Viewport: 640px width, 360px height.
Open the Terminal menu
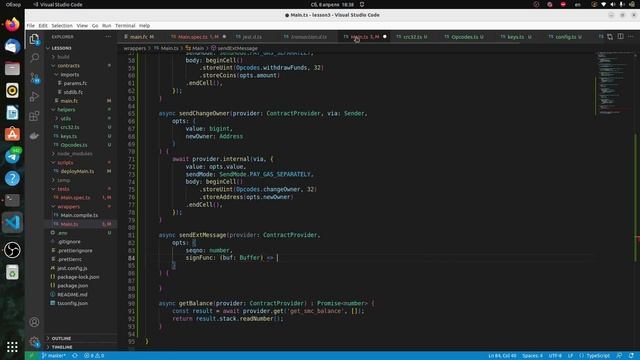coord(125,25)
